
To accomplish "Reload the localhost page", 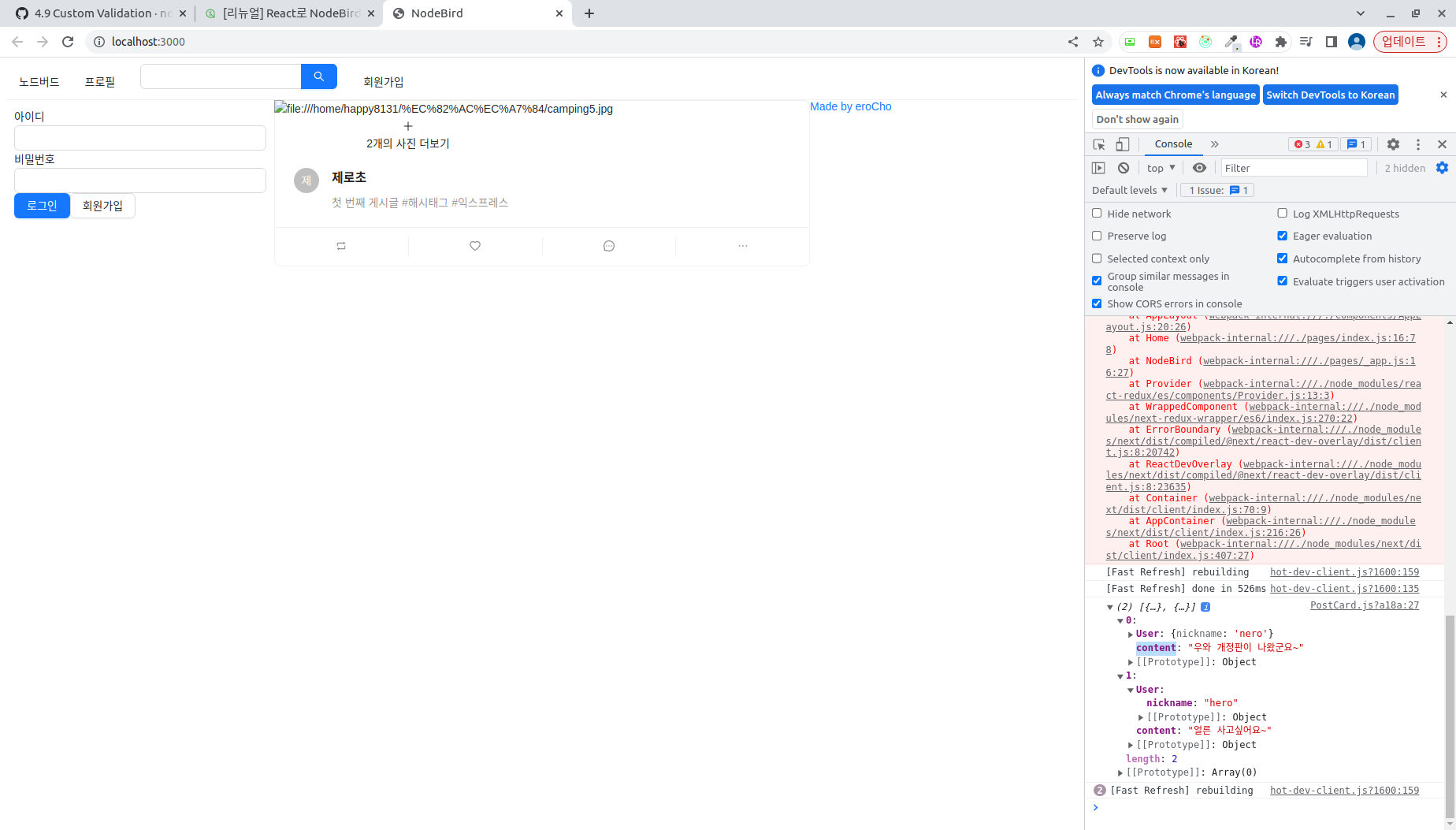I will click(68, 42).
